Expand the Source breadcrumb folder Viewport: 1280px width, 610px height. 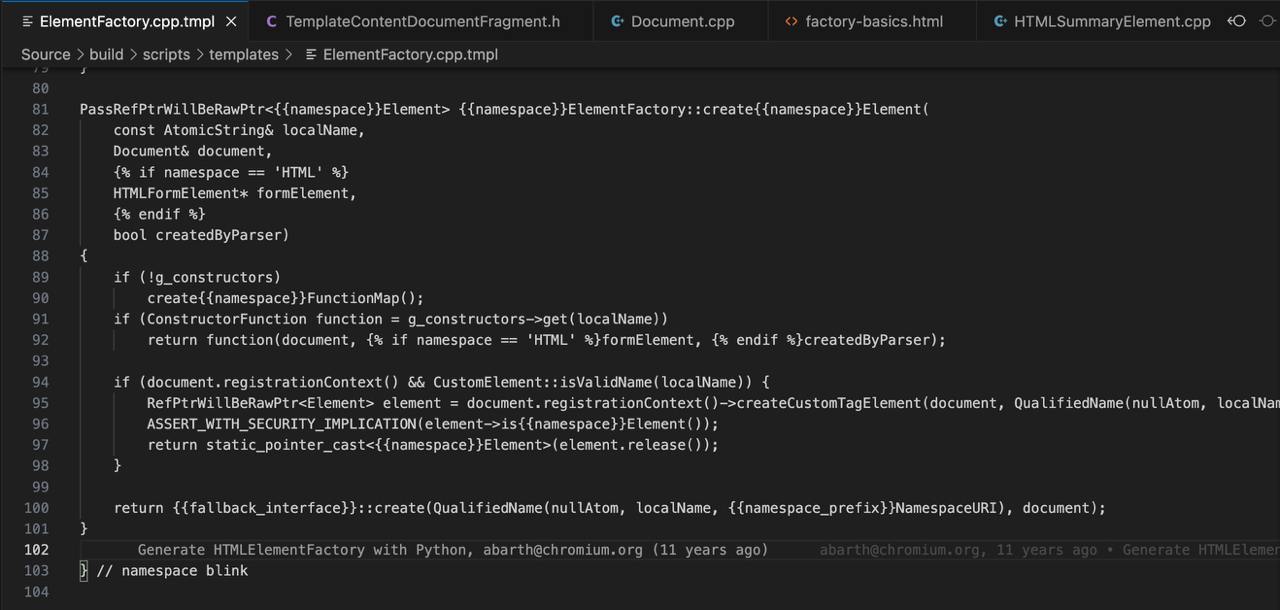(x=45, y=54)
